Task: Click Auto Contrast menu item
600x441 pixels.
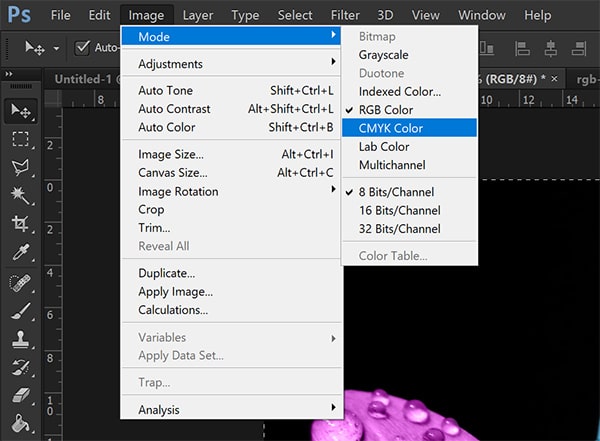Action: tap(231, 109)
